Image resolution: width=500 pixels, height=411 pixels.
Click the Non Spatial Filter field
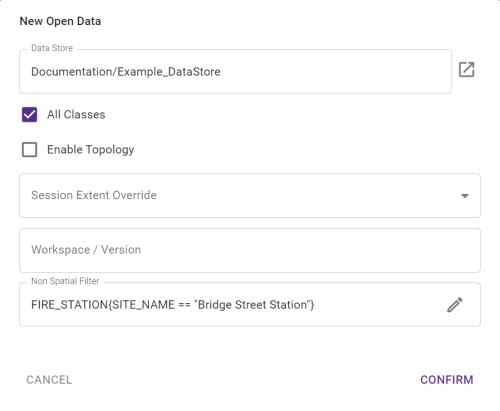click(x=250, y=305)
